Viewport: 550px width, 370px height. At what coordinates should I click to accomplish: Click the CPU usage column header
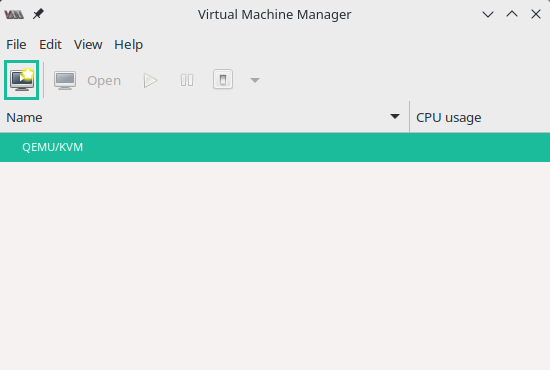point(480,117)
